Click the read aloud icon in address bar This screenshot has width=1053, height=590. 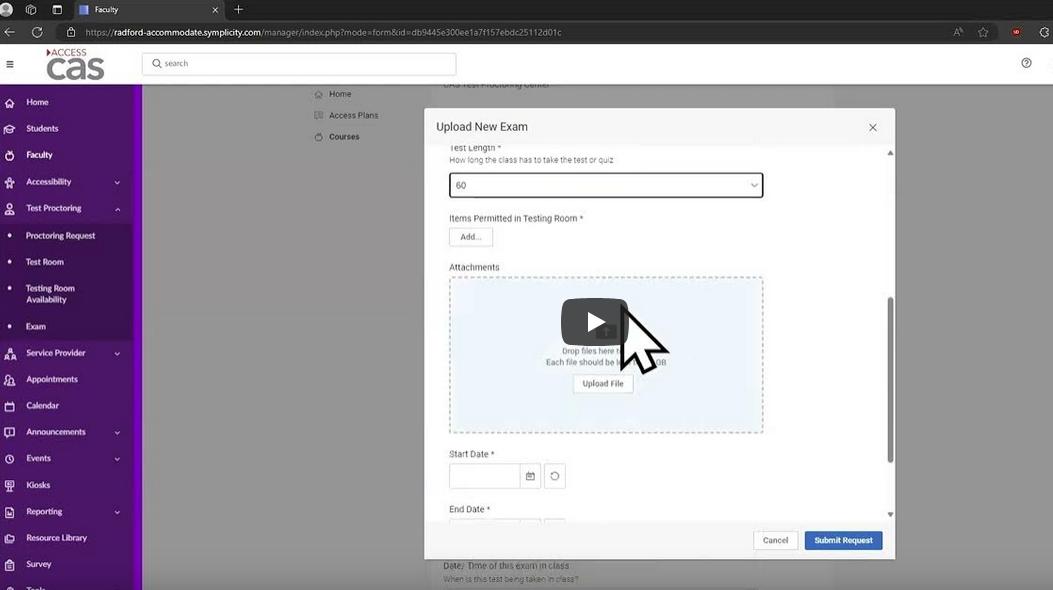pyautogui.click(x=958, y=32)
